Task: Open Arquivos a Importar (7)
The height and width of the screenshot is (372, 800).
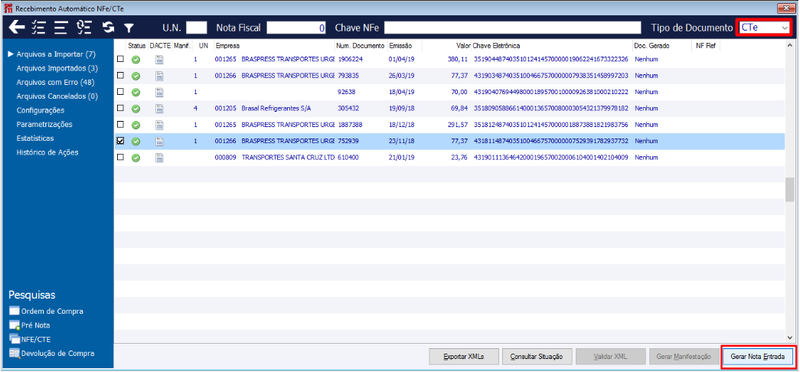Action: 56,54
